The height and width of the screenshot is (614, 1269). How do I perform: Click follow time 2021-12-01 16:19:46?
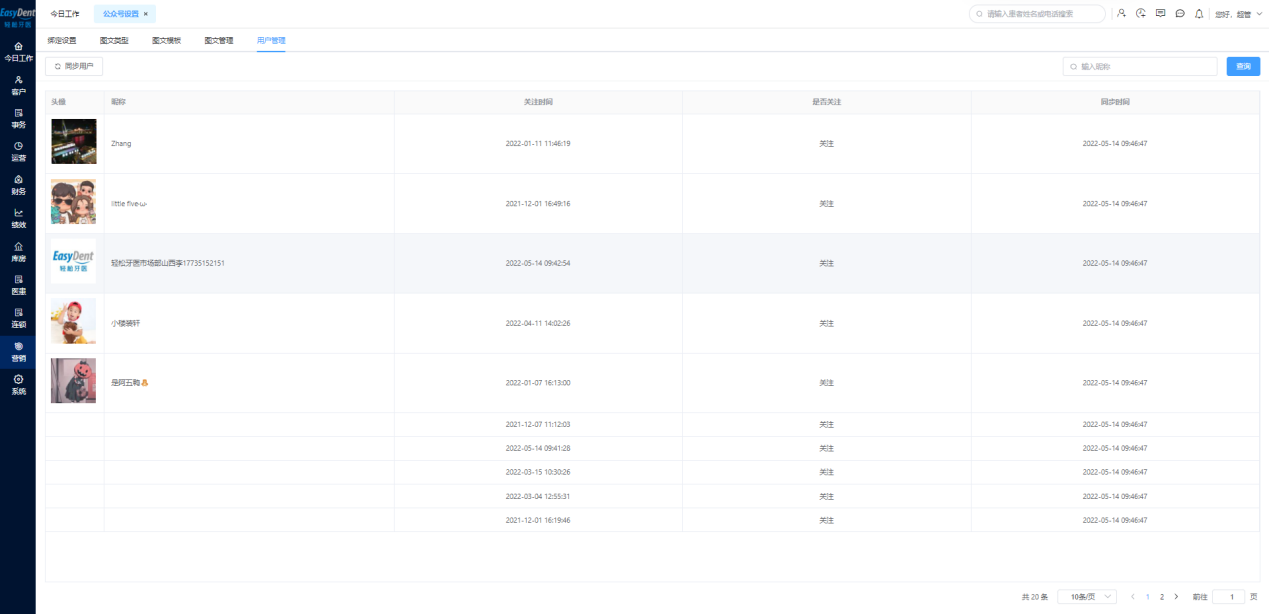[x=538, y=520]
